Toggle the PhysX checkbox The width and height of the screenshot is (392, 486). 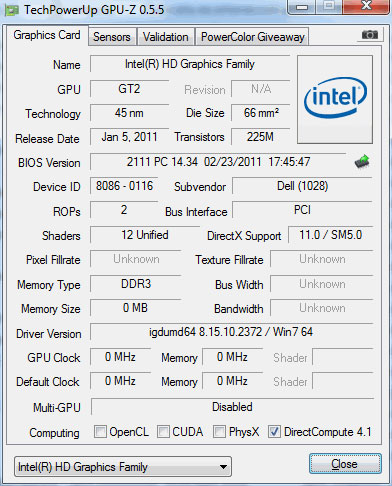(x=219, y=431)
